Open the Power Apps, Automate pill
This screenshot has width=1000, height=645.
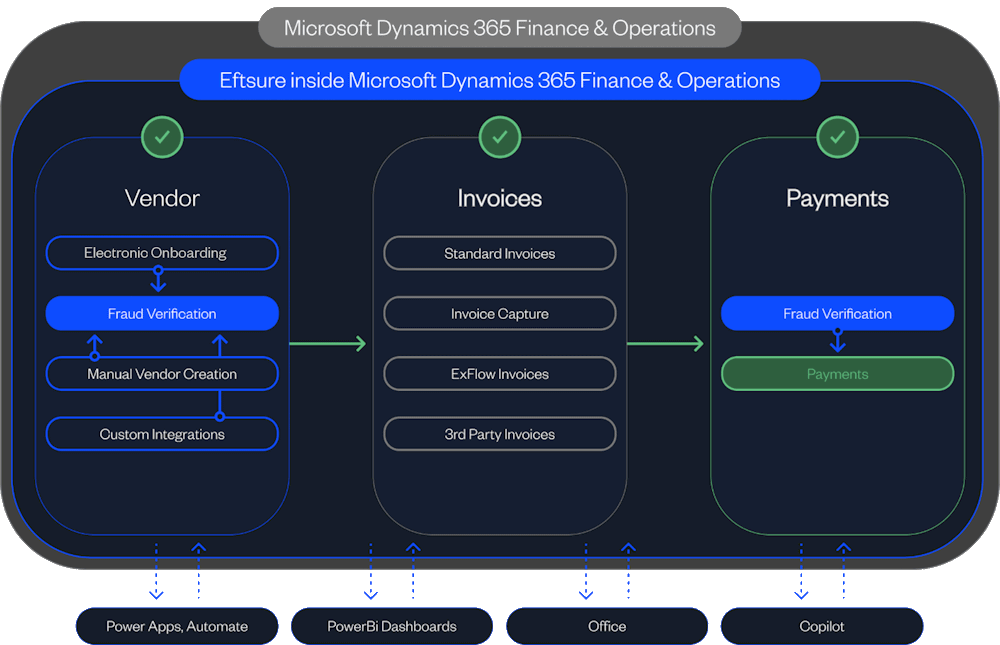pyautogui.click(x=177, y=626)
